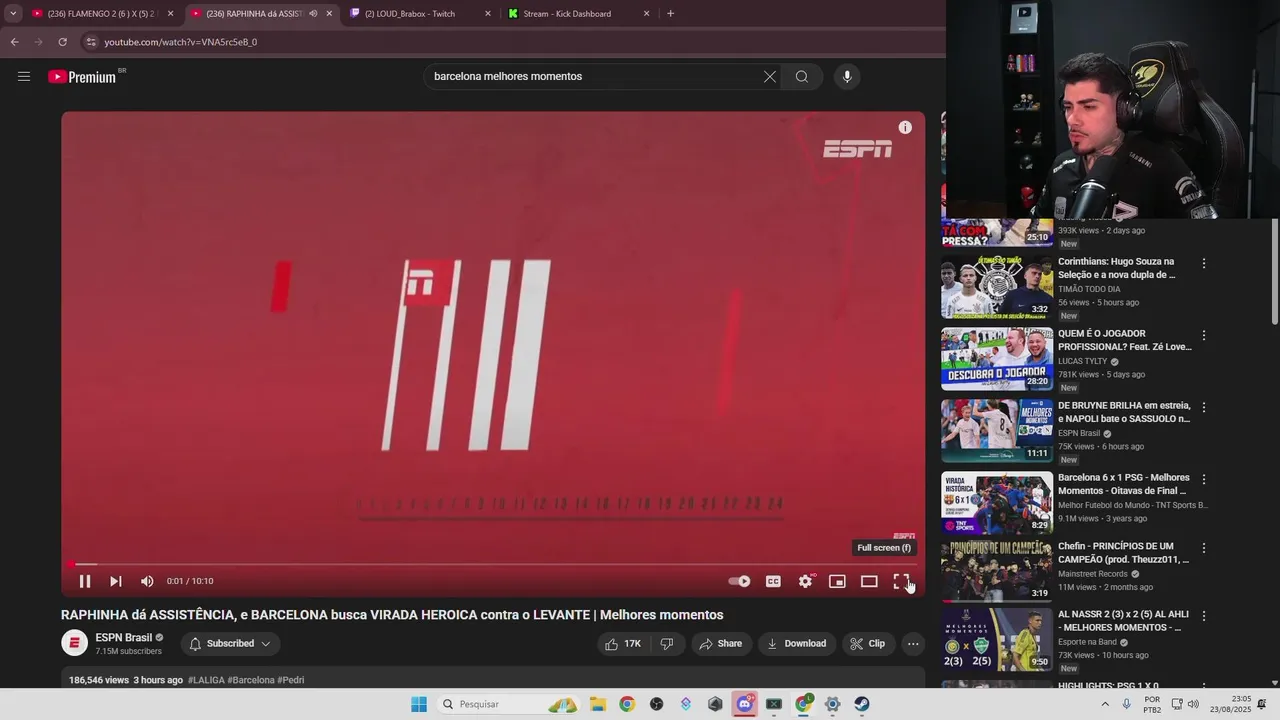Open more actions ellipsis under video

[913, 644]
